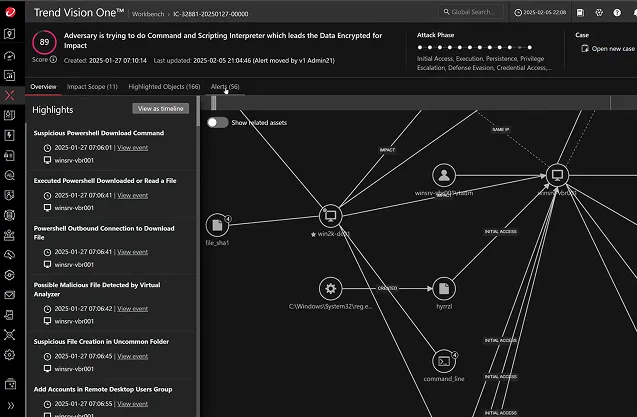
Task: Click Open new case link
Action: [607, 48]
